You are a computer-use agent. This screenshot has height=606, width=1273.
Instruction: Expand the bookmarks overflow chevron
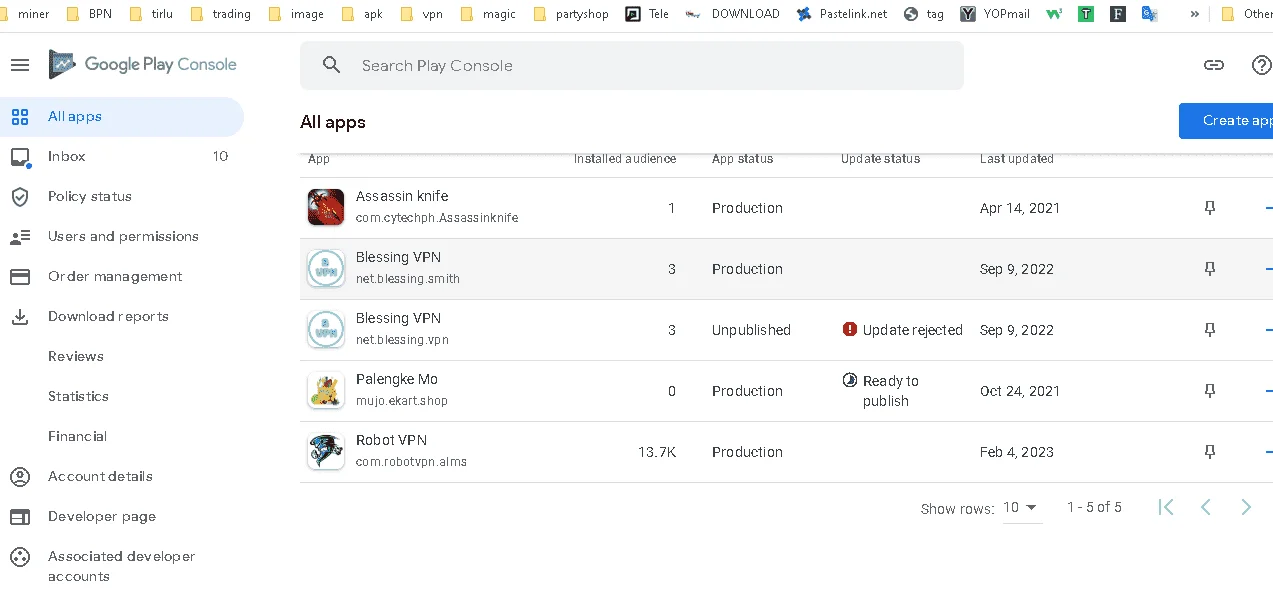1195,14
